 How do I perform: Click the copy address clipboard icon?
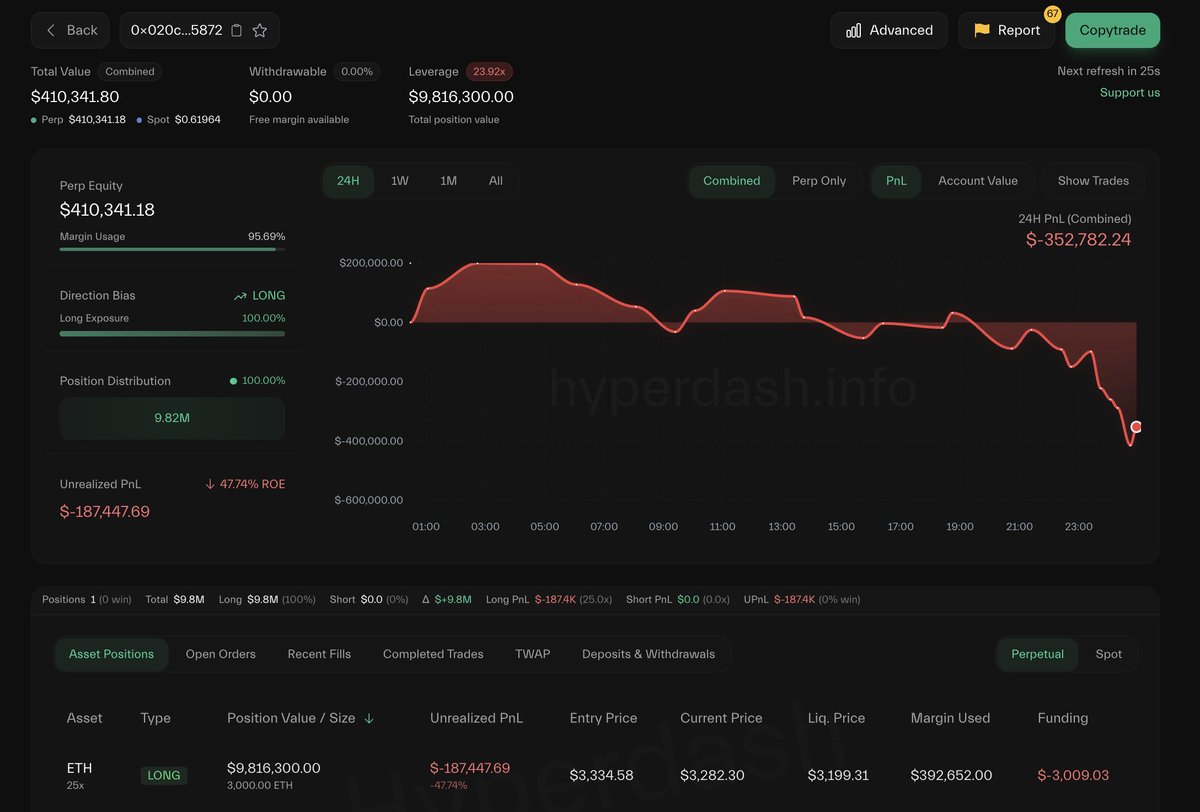(236, 30)
